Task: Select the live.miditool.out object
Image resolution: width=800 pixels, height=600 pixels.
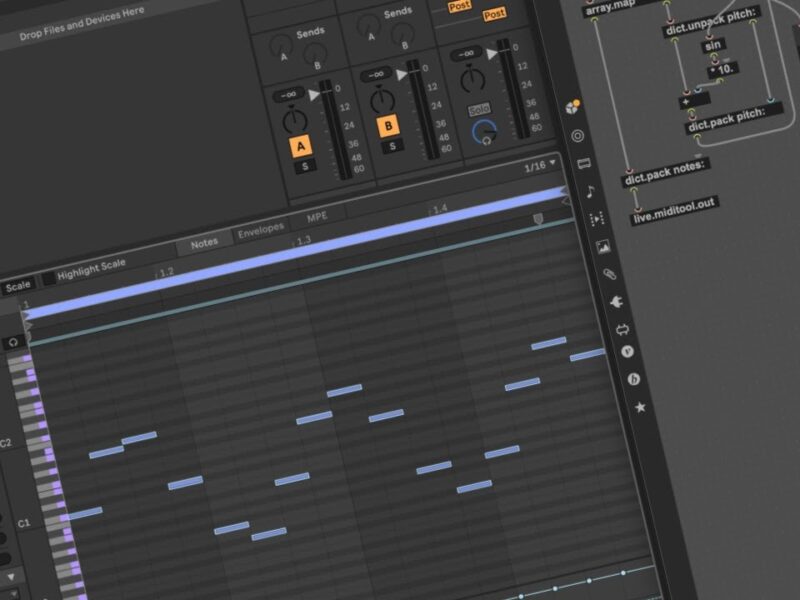Action: coord(674,203)
